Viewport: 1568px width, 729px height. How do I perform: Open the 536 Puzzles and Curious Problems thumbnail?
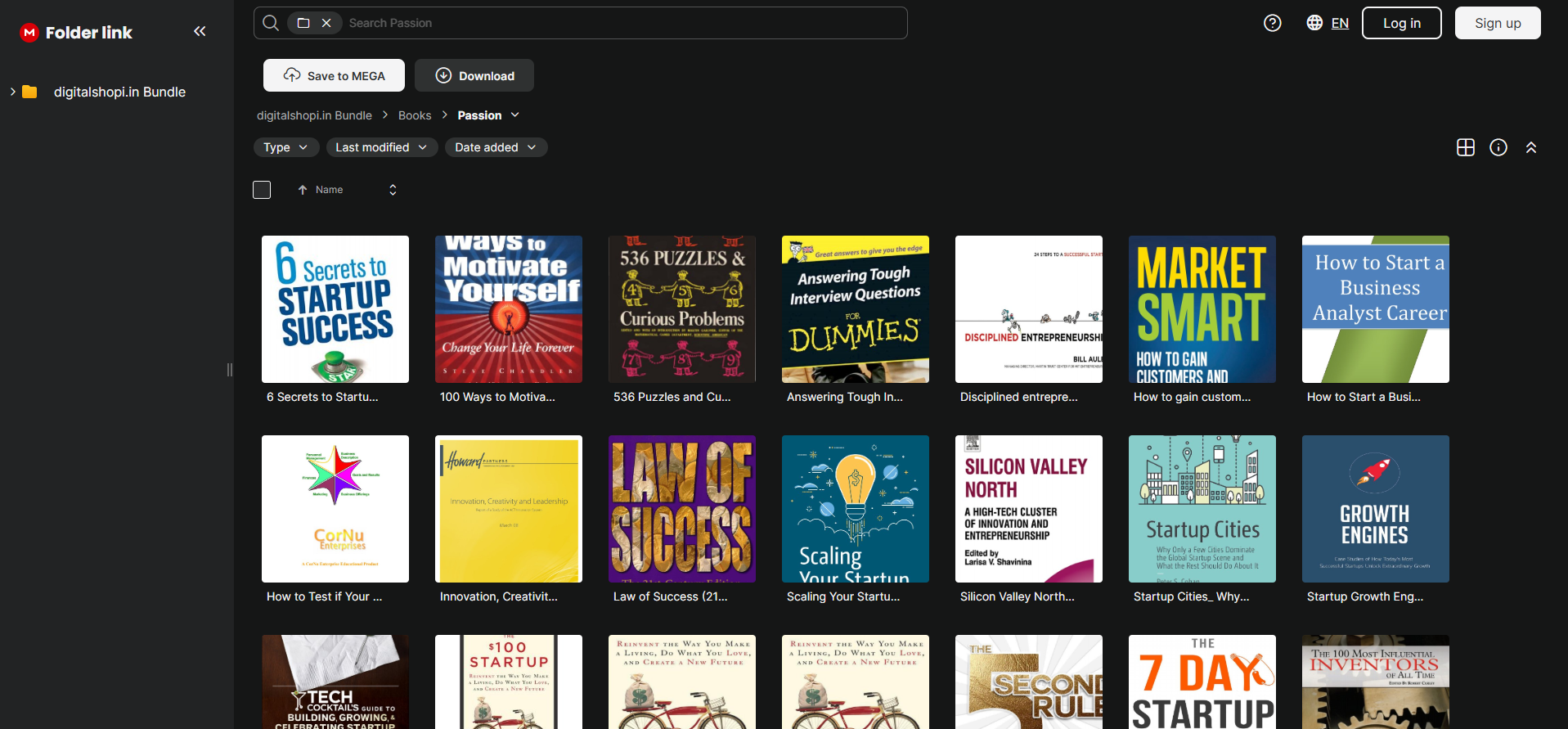pyautogui.click(x=682, y=309)
